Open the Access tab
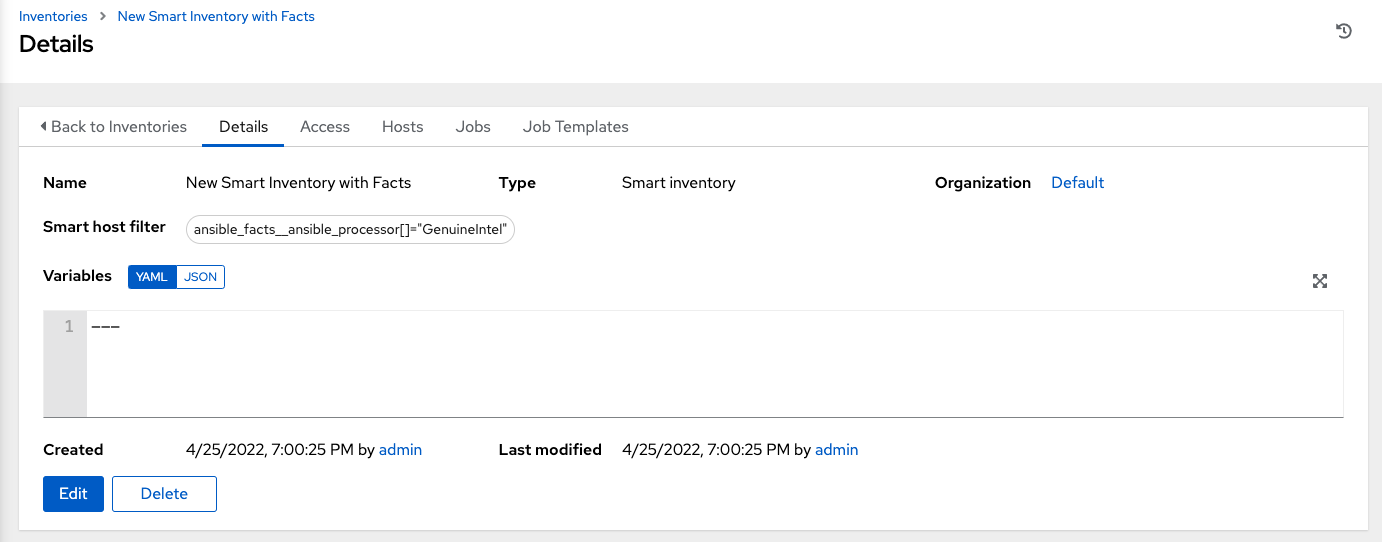 click(x=325, y=127)
